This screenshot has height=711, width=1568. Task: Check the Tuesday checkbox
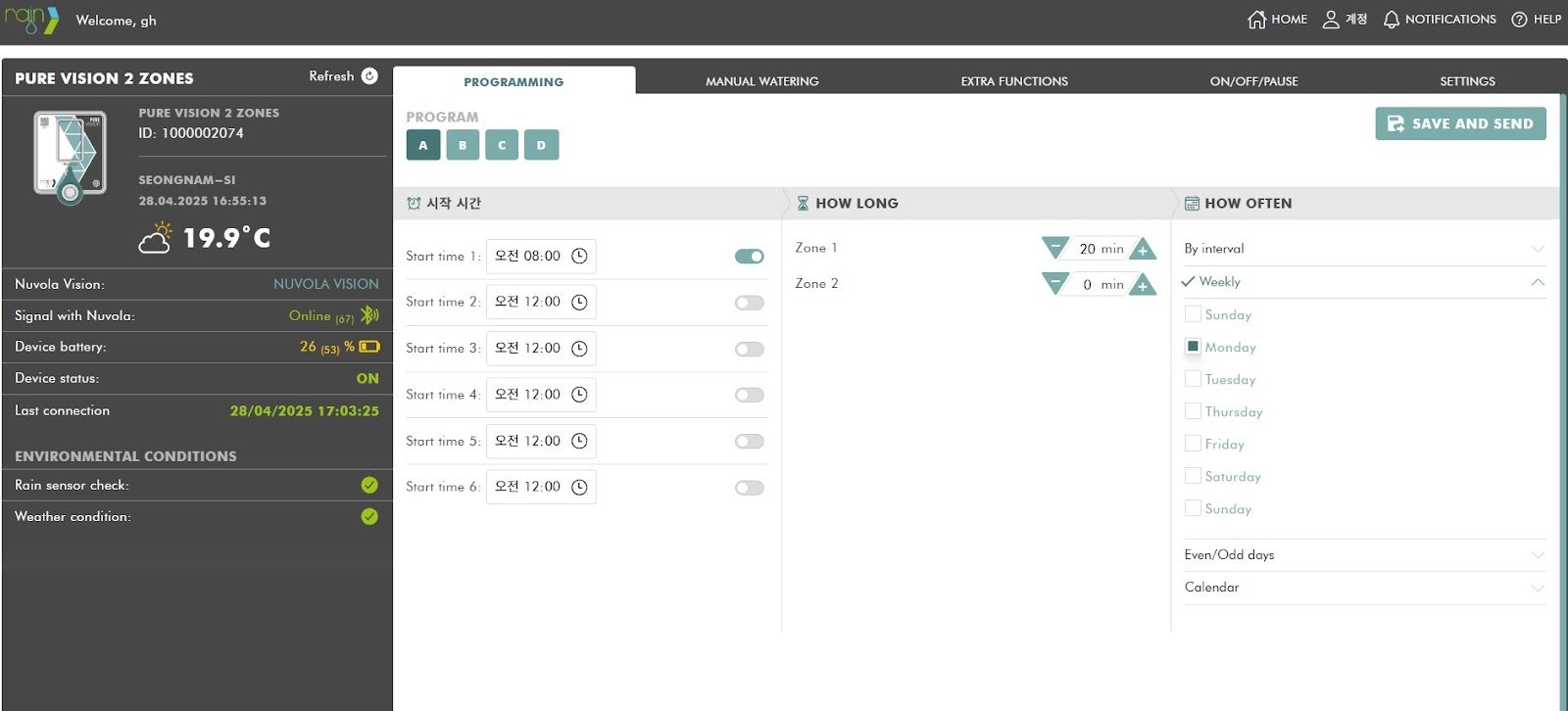click(1193, 379)
